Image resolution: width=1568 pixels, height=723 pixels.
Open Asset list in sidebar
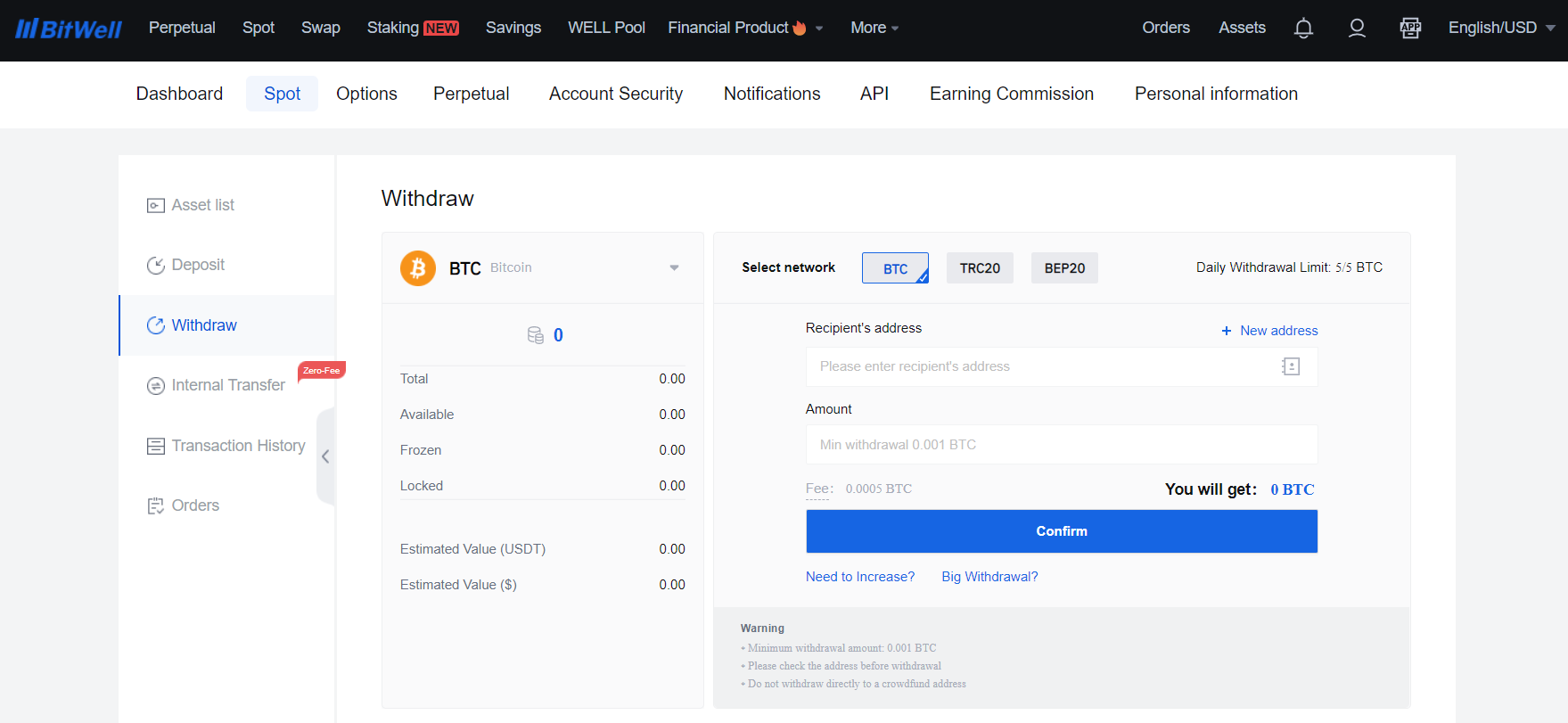click(202, 205)
